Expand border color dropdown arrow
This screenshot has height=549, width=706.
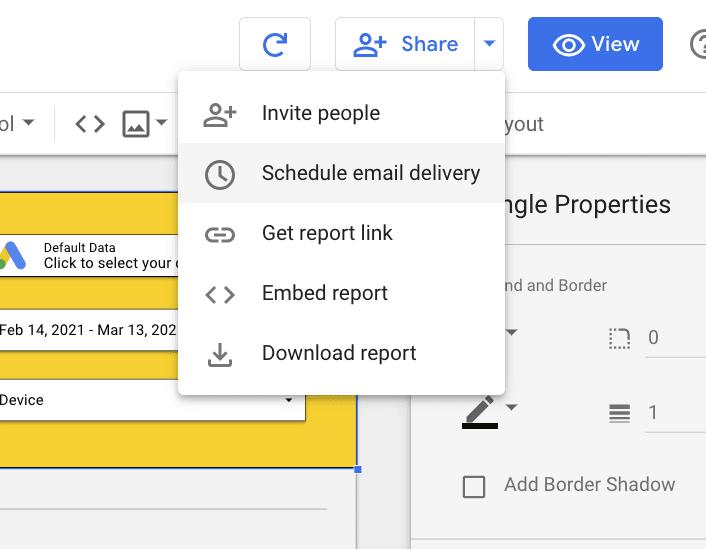[511, 407]
